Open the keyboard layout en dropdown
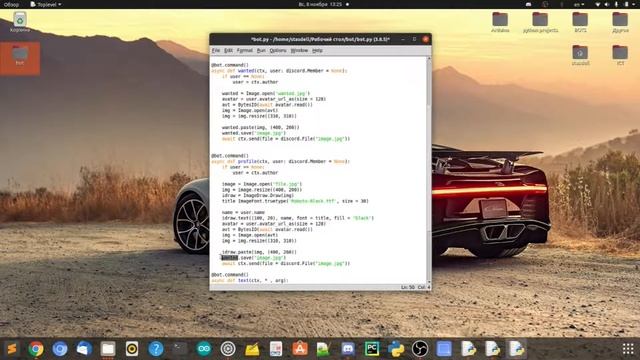The width and height of the screenshot is (640, 360). pyautogui.click(x=579, y=4)
